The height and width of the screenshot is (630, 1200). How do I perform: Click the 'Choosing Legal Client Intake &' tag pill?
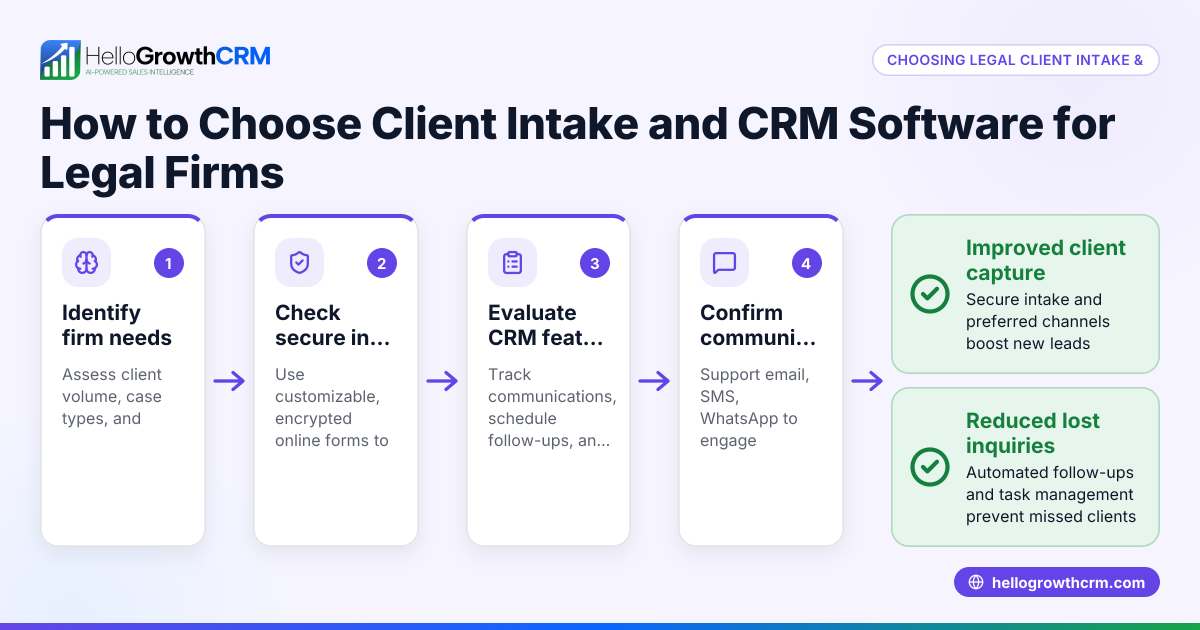point(1015,60)
